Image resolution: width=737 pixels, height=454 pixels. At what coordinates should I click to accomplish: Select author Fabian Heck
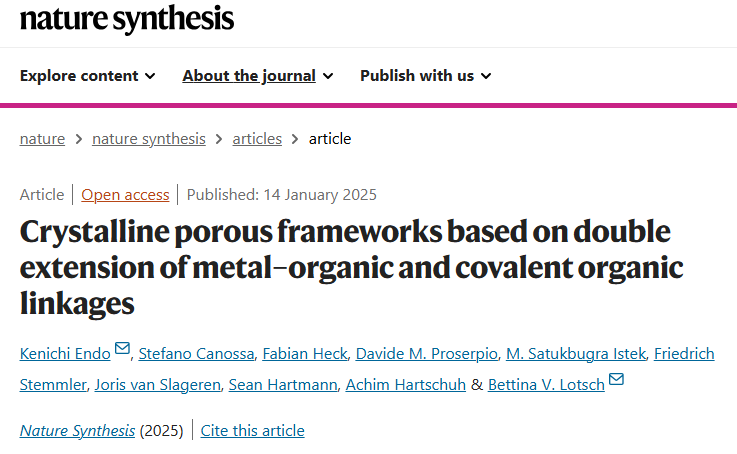(305, 353)
